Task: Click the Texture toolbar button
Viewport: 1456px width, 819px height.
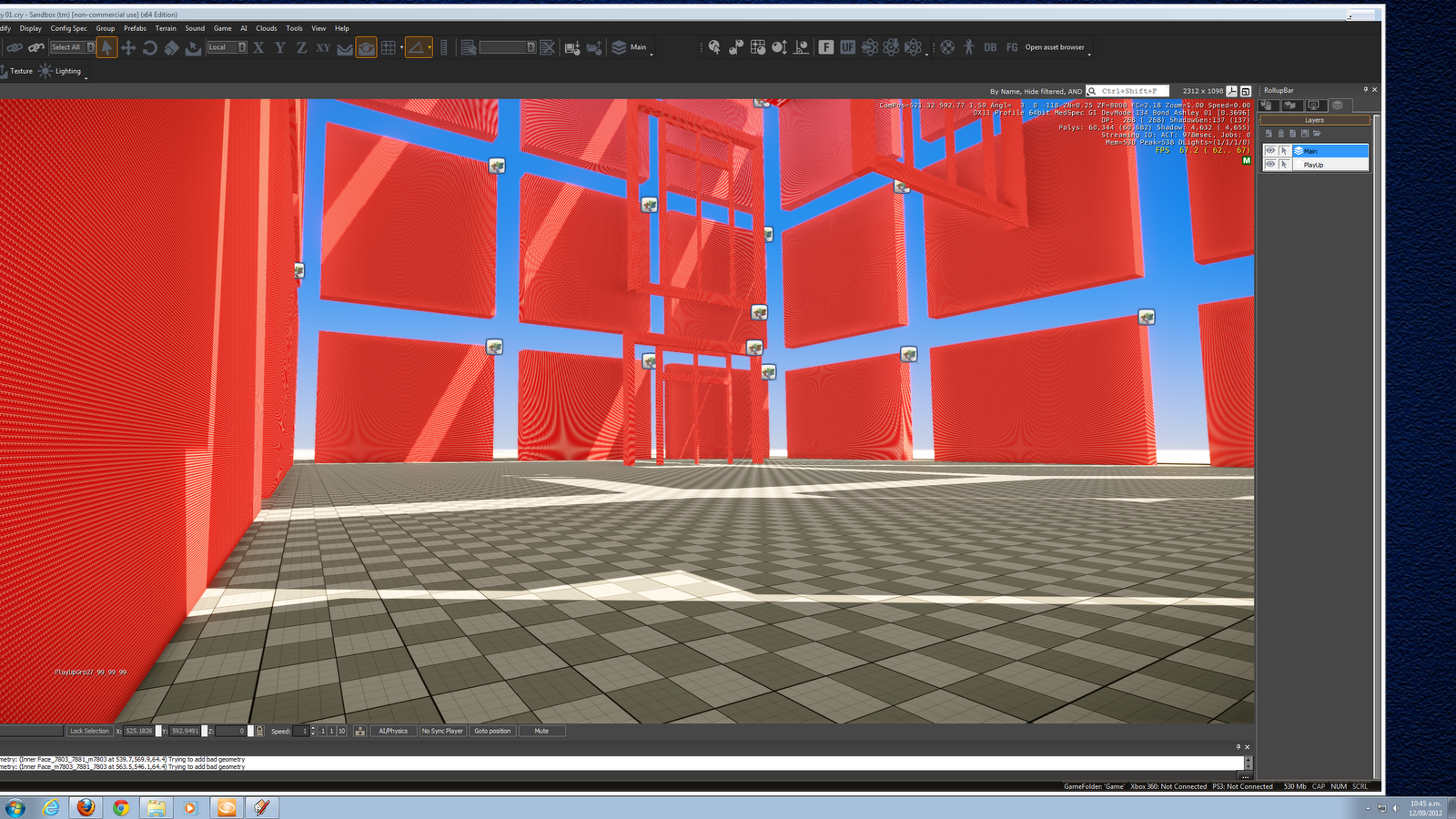Action: coord(17,71)
